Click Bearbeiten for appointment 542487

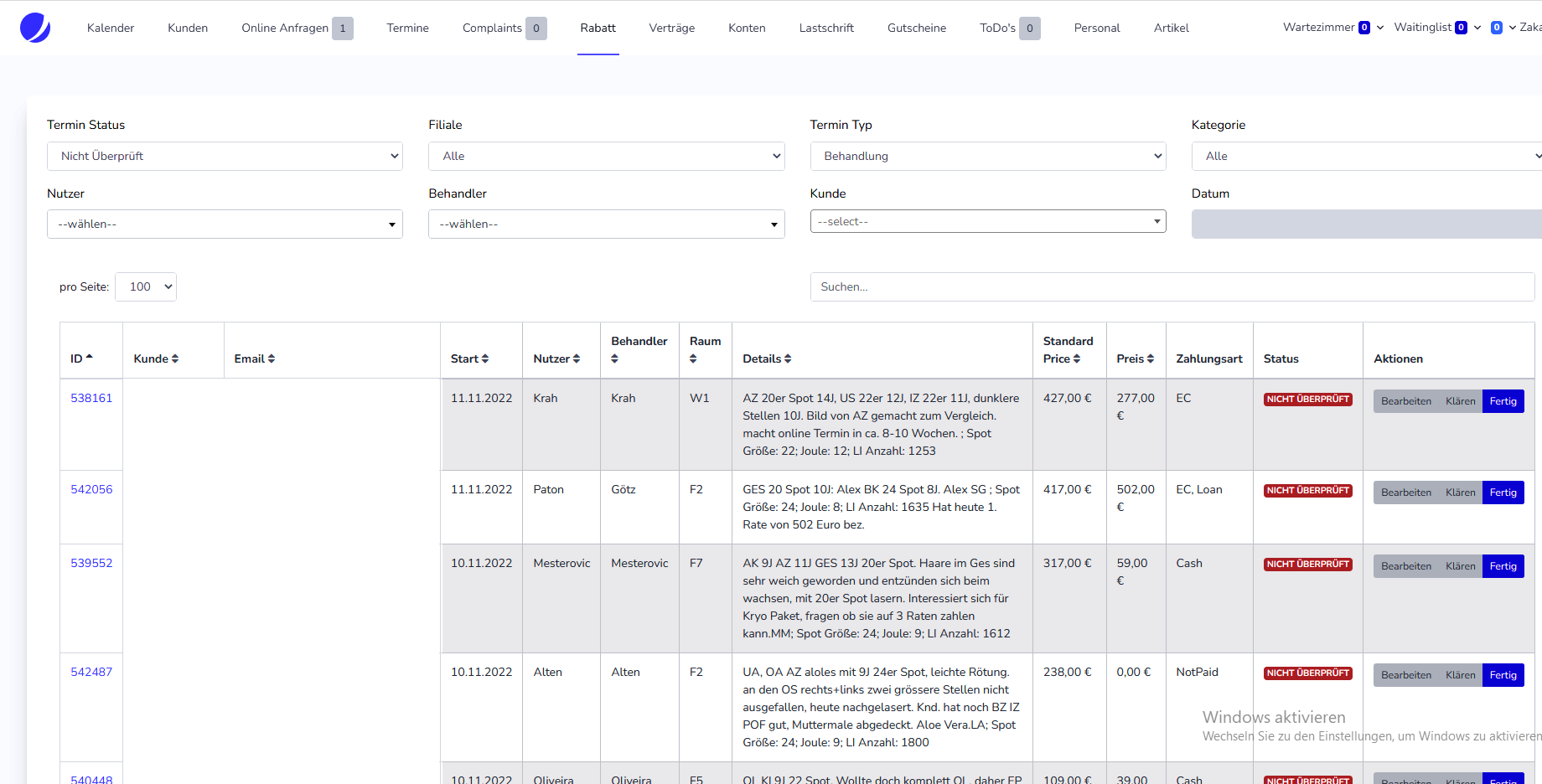click(1406, 675)
